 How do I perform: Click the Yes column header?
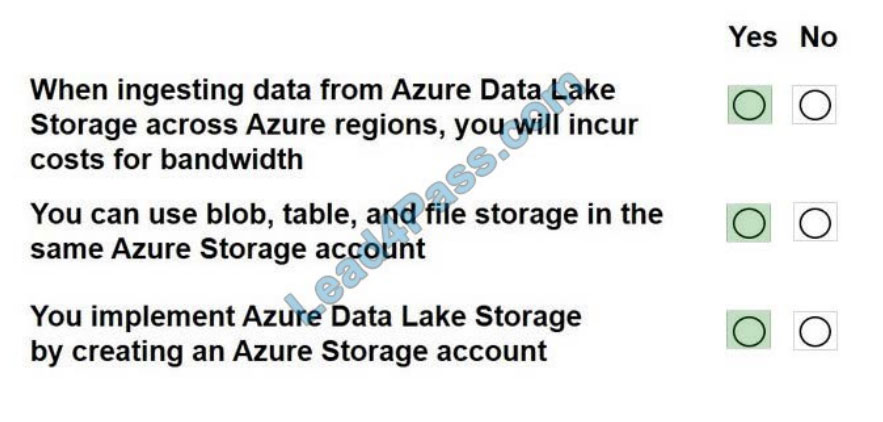[753, 37]
